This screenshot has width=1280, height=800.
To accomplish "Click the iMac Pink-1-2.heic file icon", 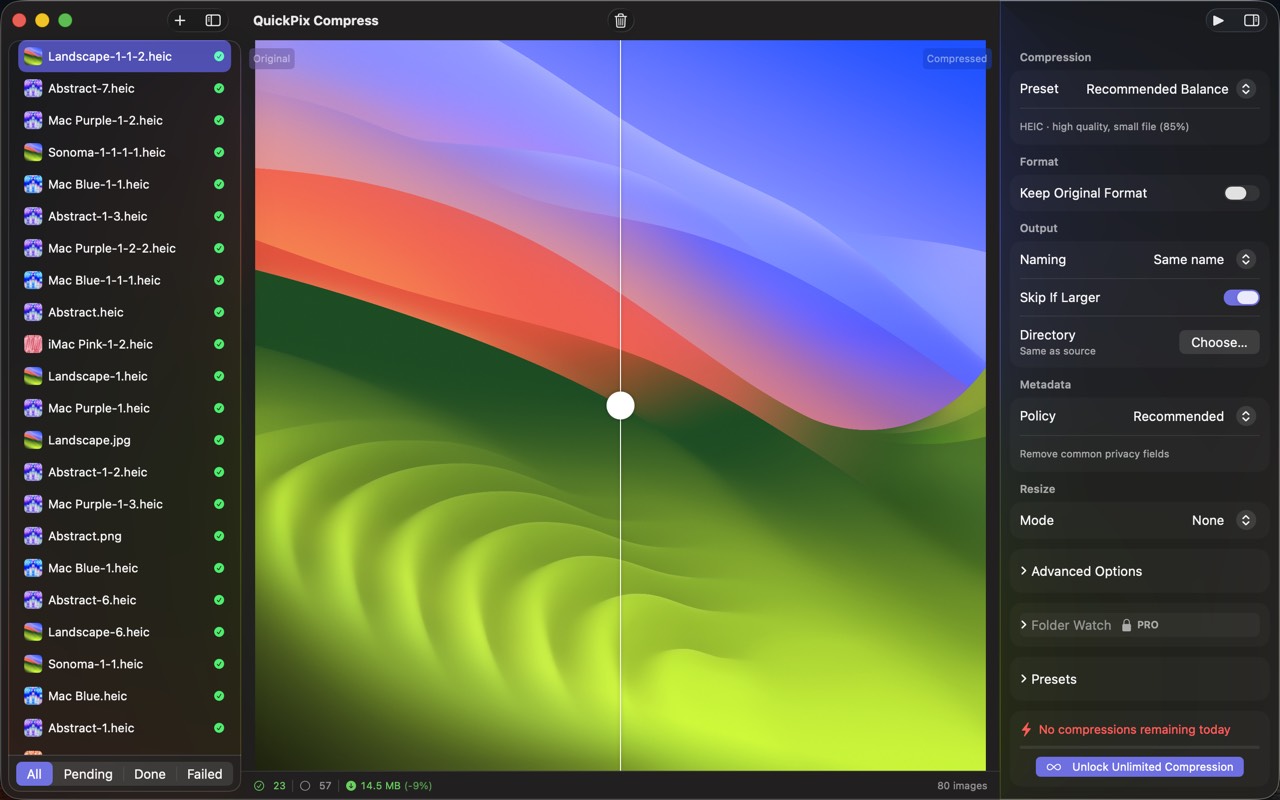I will [x=33, y=344].
